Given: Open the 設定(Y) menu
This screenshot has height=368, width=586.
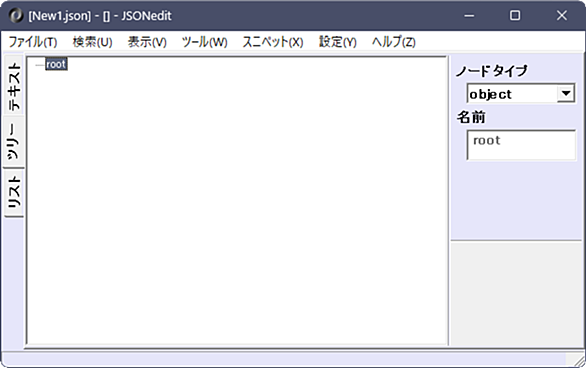Looking at the screenshot, I should 337,42.
